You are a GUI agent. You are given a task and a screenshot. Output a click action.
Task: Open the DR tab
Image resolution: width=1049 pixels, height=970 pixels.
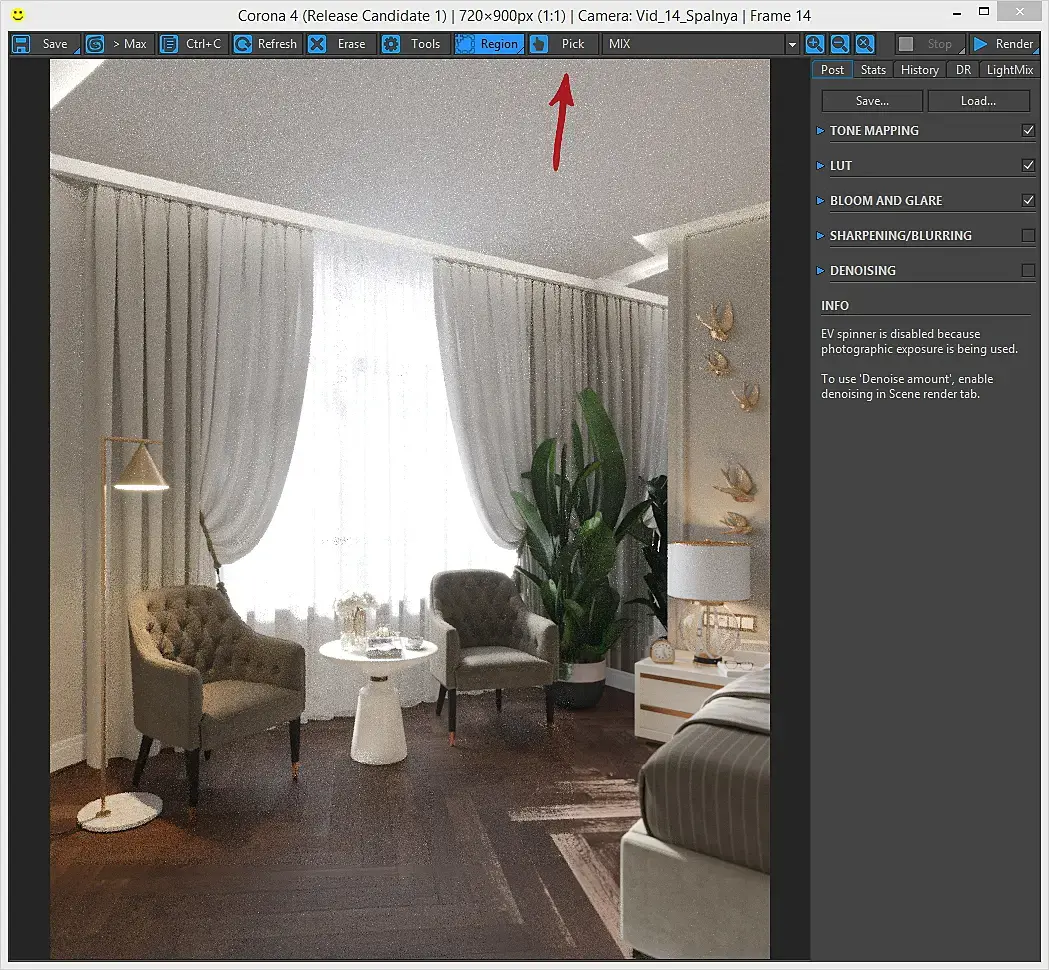(963, 70)
